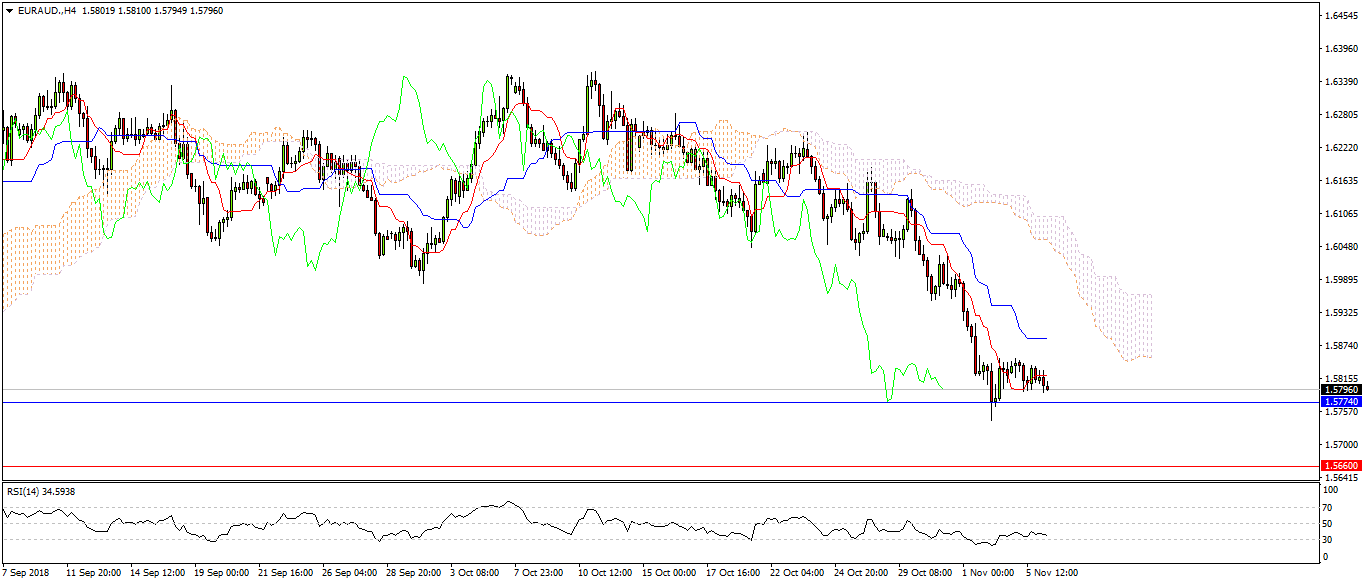Click the RSI 50 level label
1362x584 pixels.
tap(1328, 523)
